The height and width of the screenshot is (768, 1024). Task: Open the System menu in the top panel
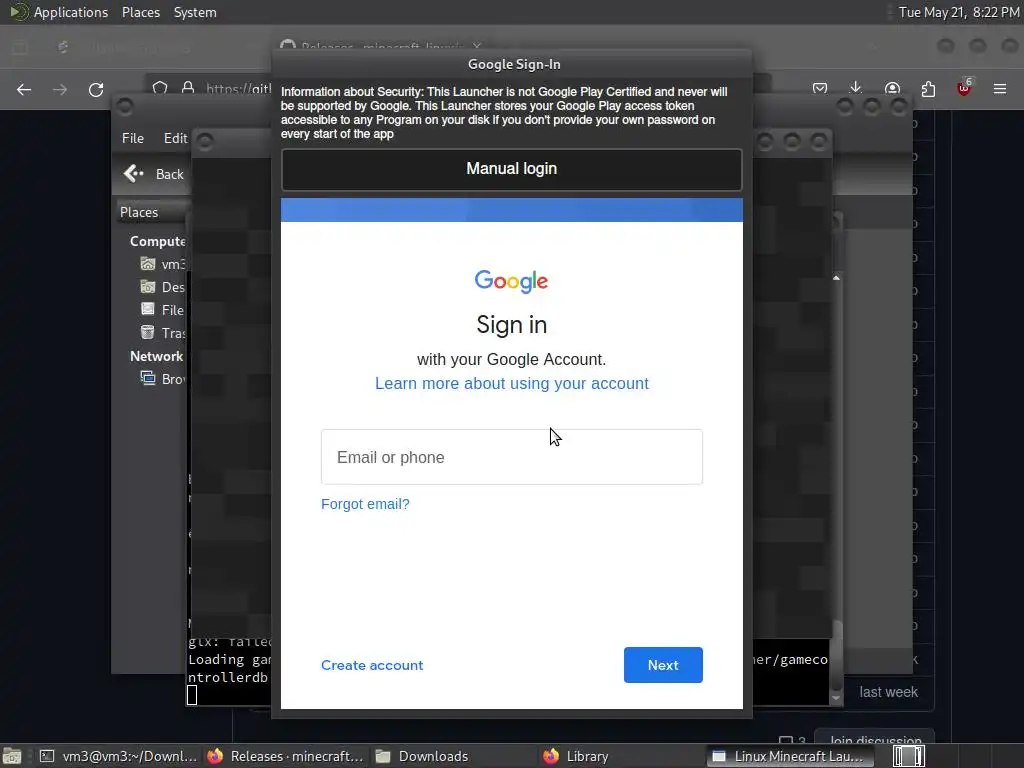(x=195, y=12)
